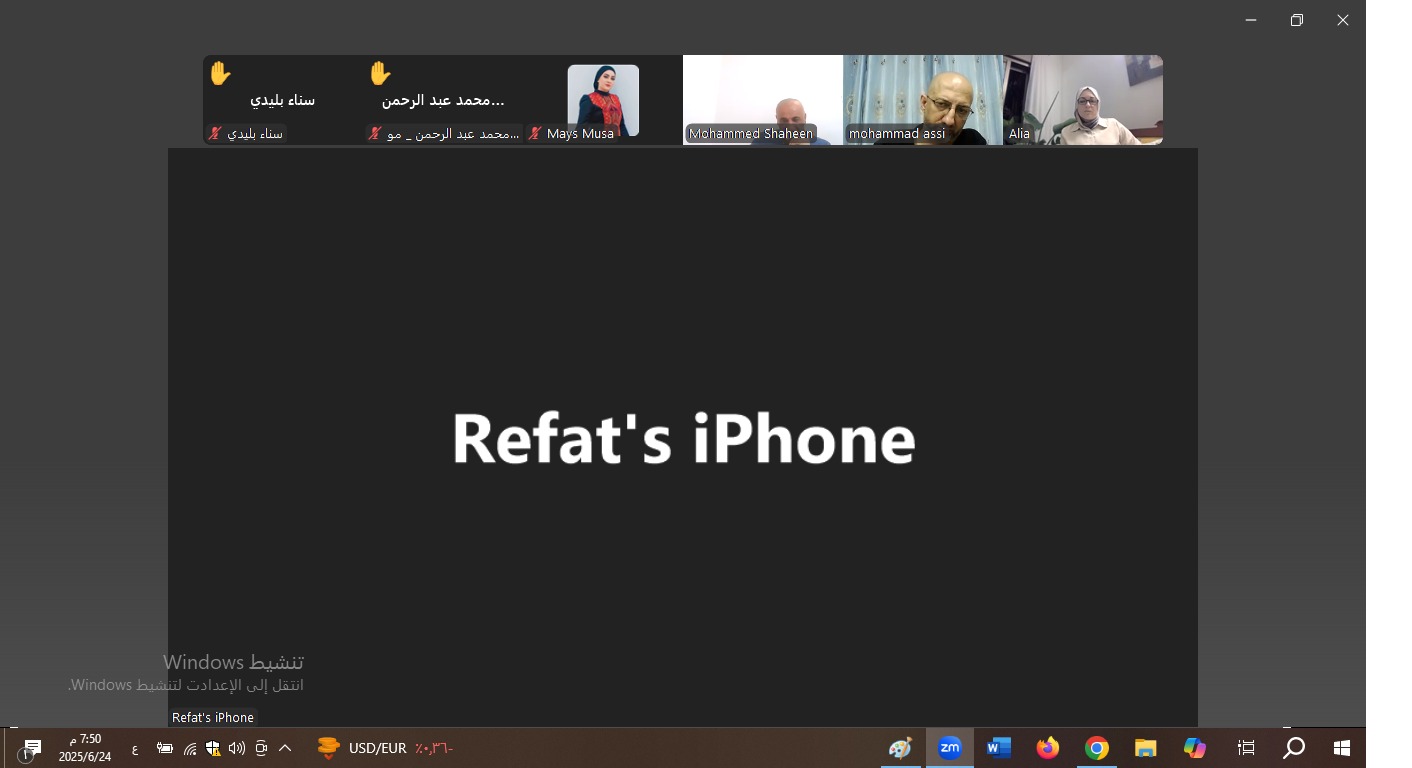Open Firefox from the taskbar
The image size is (1412, 768).
(x=1047, y=748)
